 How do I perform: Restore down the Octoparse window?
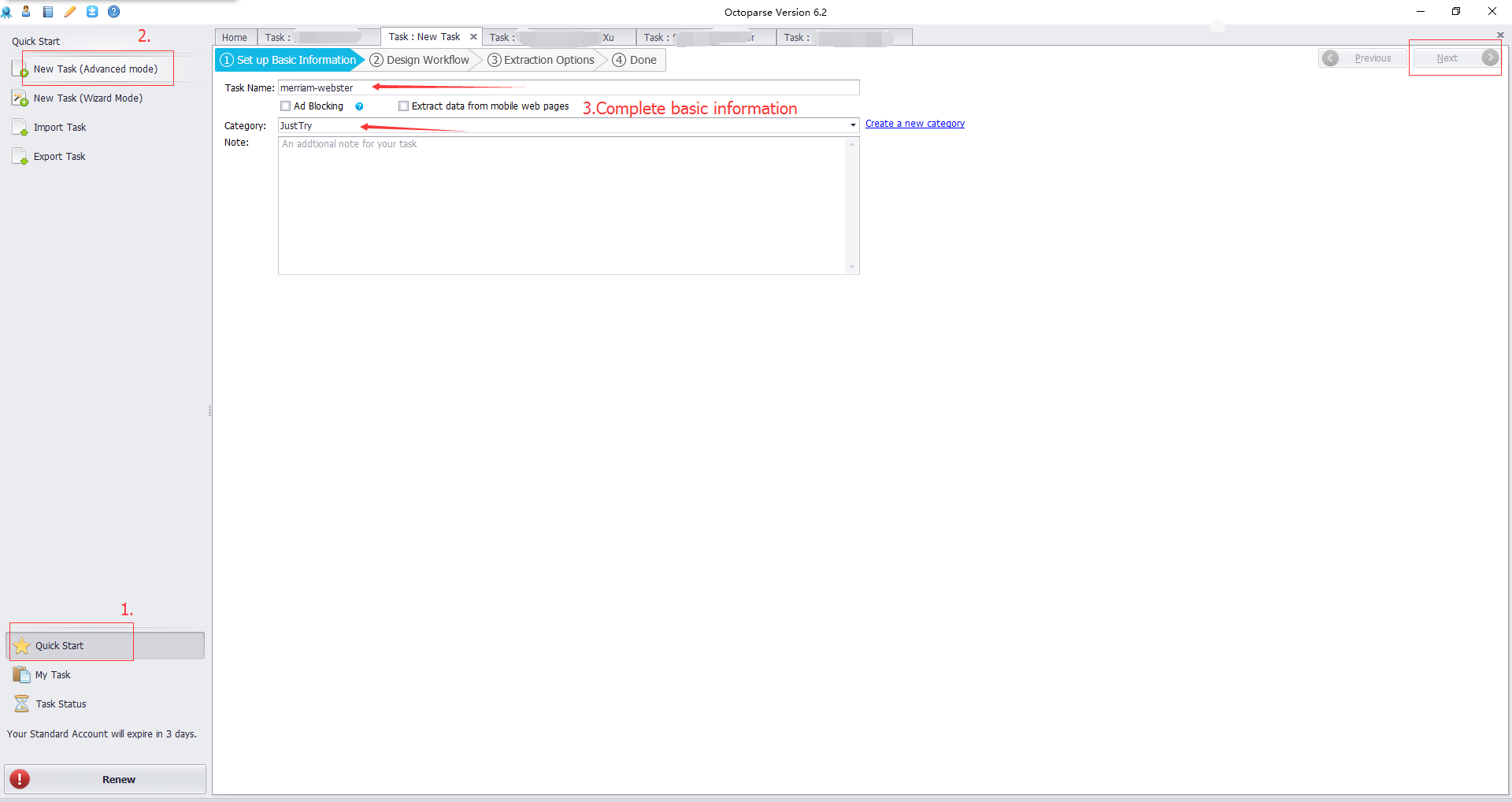(x=1456, y=12)
